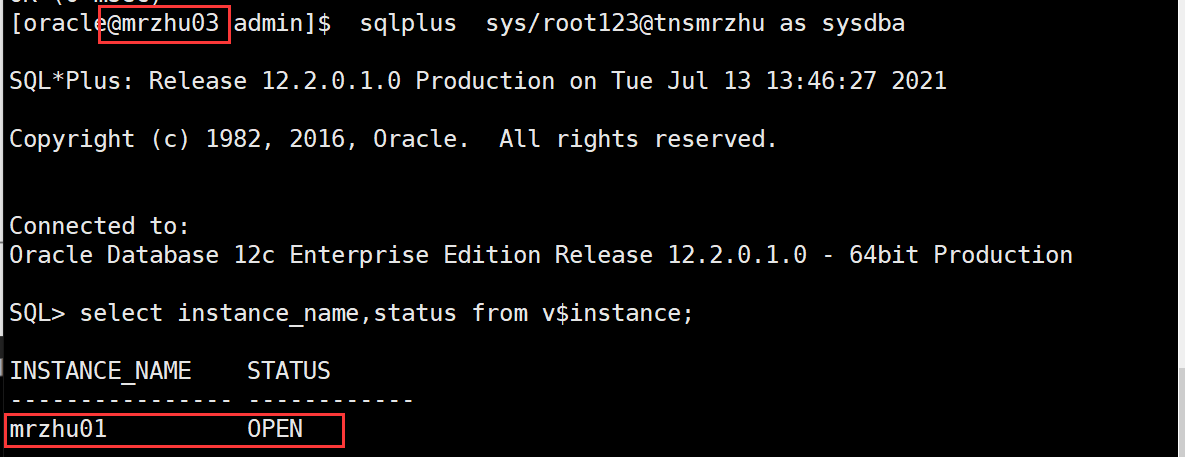Click the 64bit Production text
The image size is (1185, 457).
click(961, 255)
